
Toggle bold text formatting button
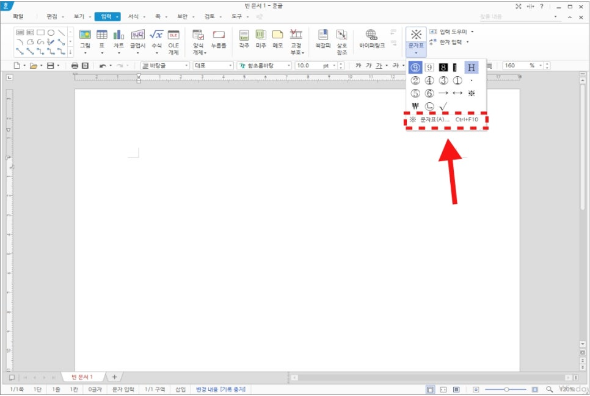pyautogui.click(x=358, y=65)
